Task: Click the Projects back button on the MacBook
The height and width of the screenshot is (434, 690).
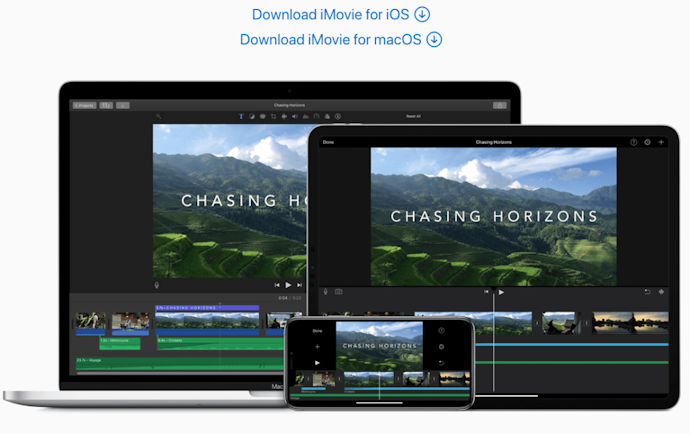Action: click(84, 105)
